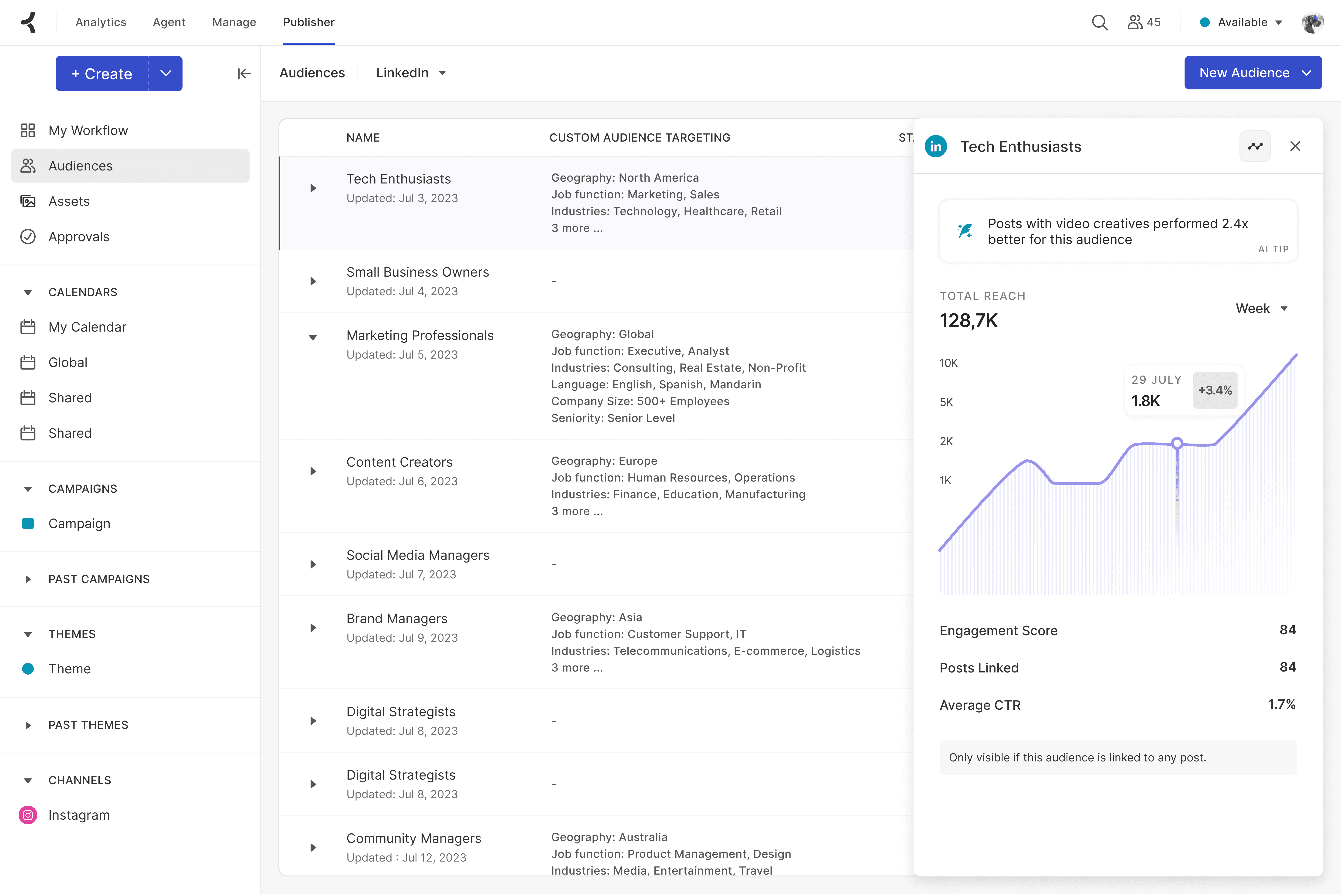Click the LinkedIn logo in detail panel
This screenshot has width=1341, height=896.
click(935, 146)
